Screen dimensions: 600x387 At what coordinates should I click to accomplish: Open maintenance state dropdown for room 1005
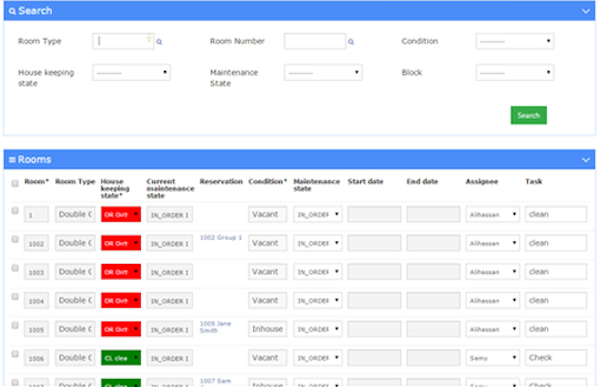tap(318, 329)
